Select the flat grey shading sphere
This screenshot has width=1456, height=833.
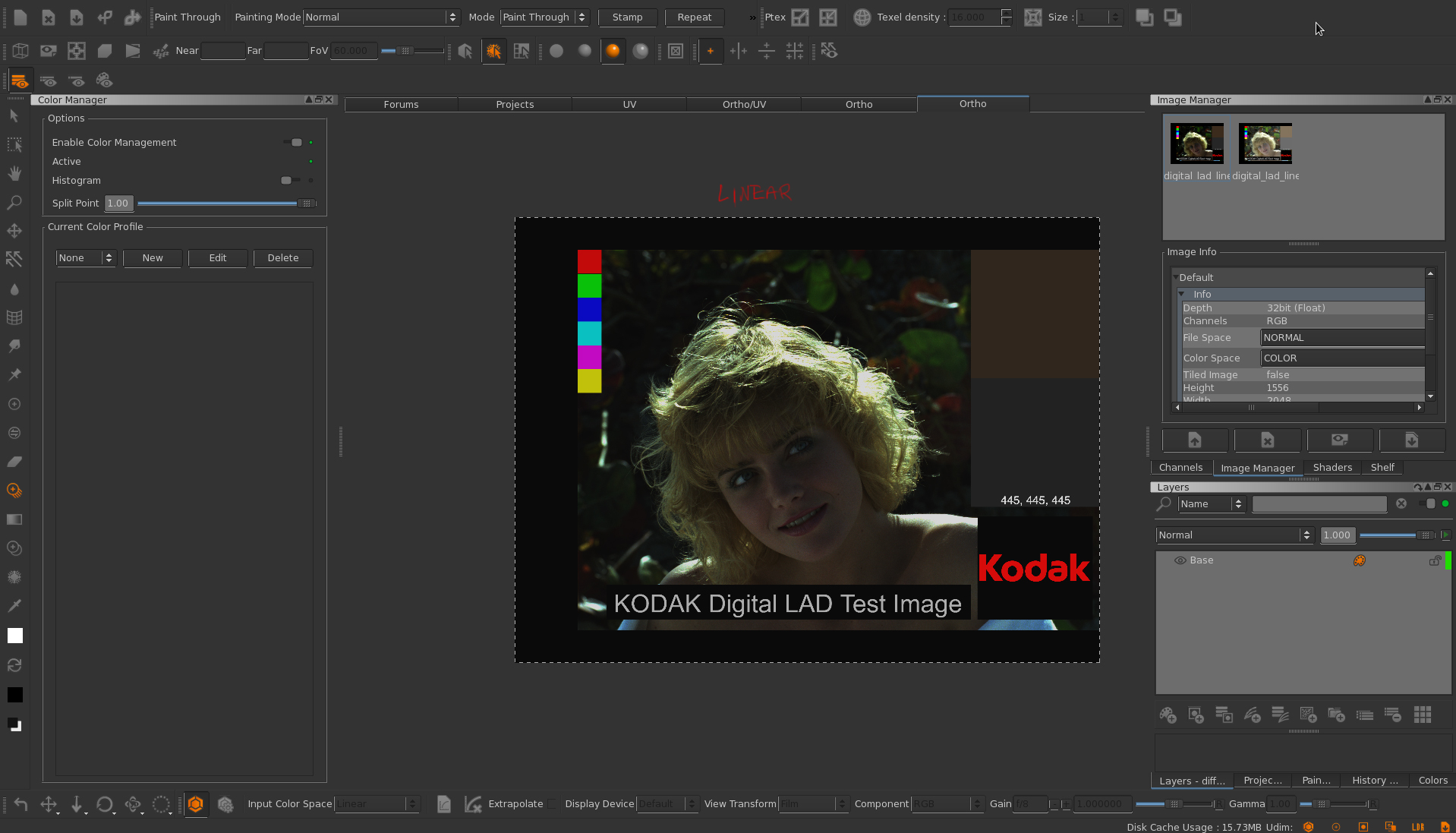click(556, 51)
